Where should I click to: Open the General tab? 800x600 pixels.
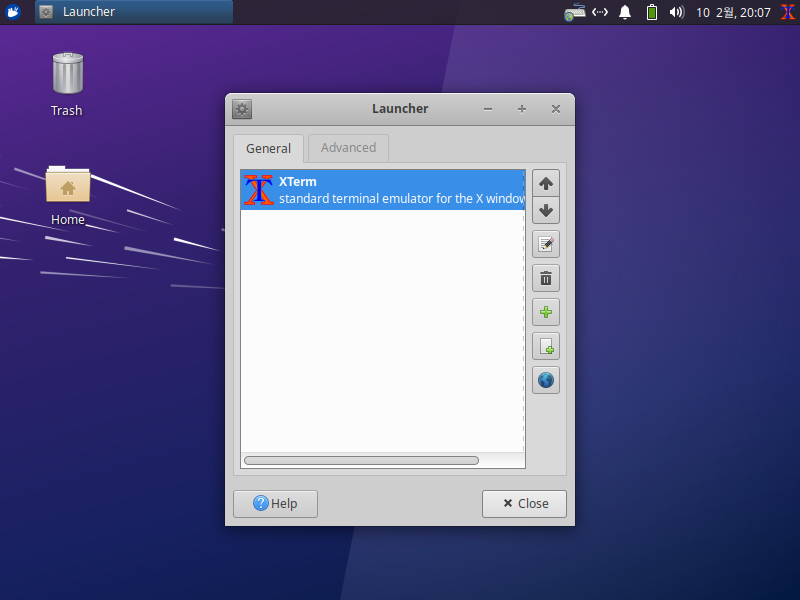(x=268, y=148)
